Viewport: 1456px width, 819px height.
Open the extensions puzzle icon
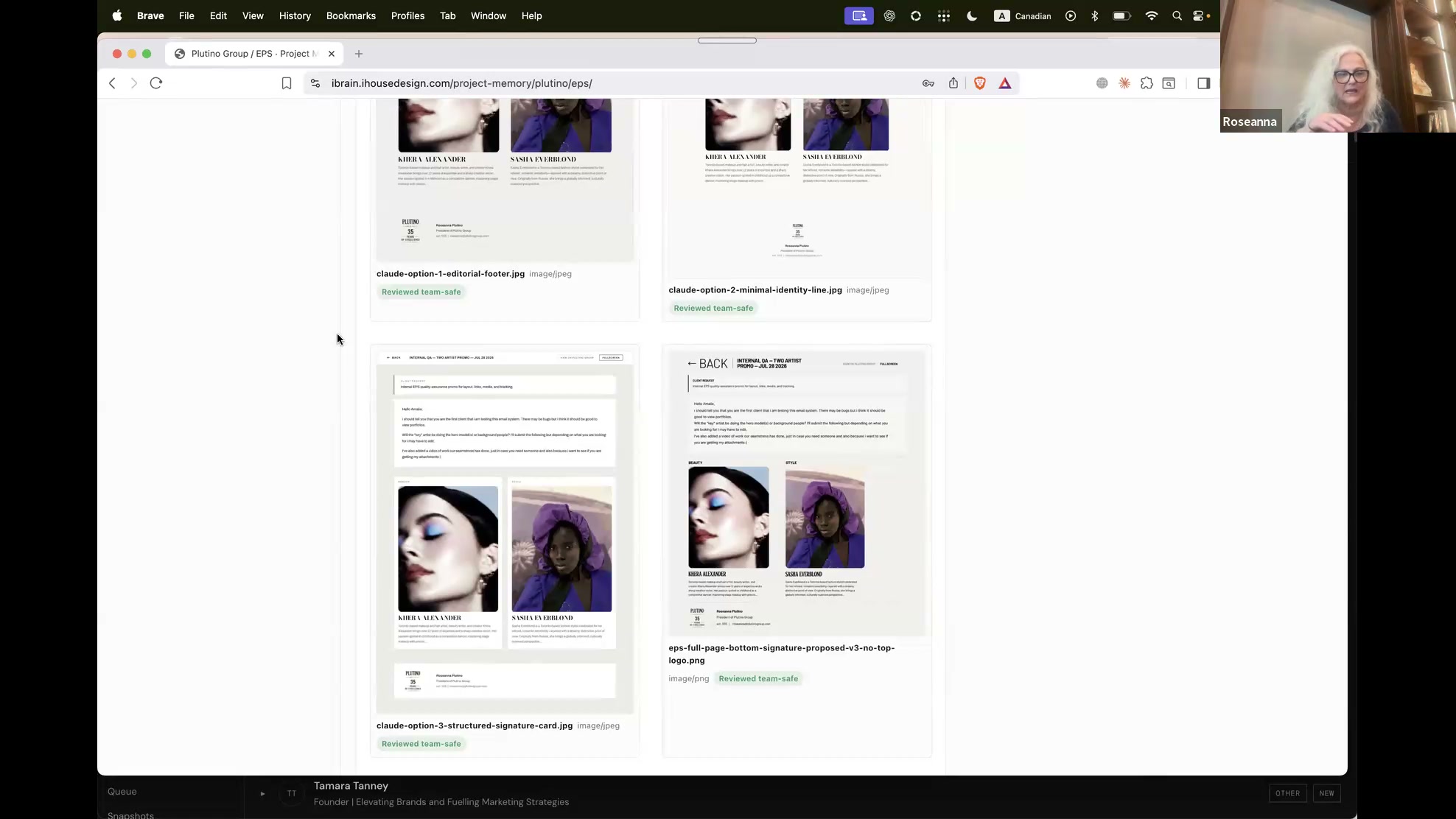tap(1147, 83)
